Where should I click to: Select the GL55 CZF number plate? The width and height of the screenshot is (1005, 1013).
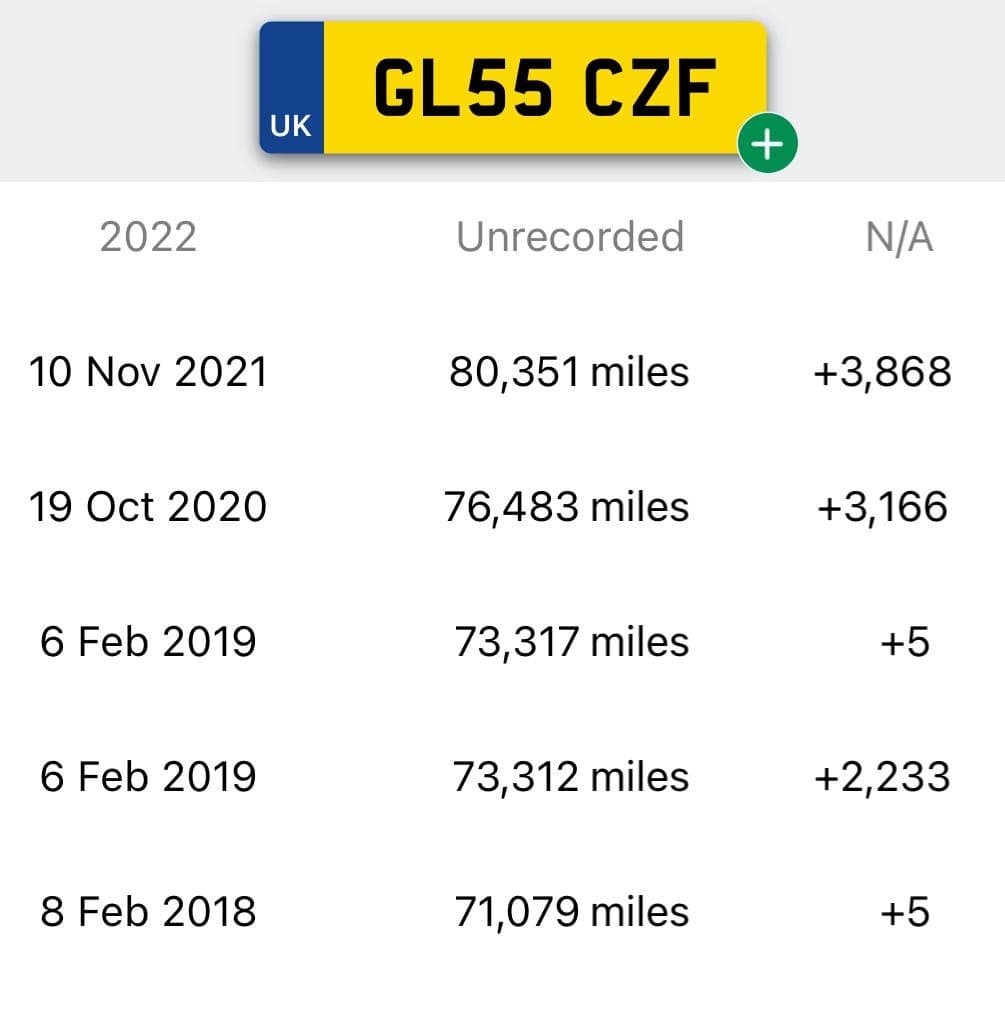point(513,88)
